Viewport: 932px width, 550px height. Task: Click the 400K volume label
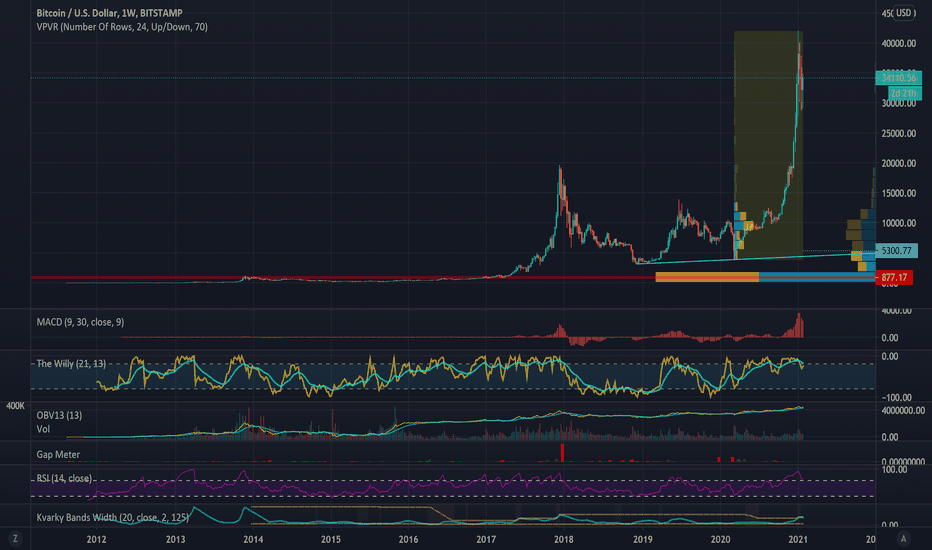click(15, 406)
